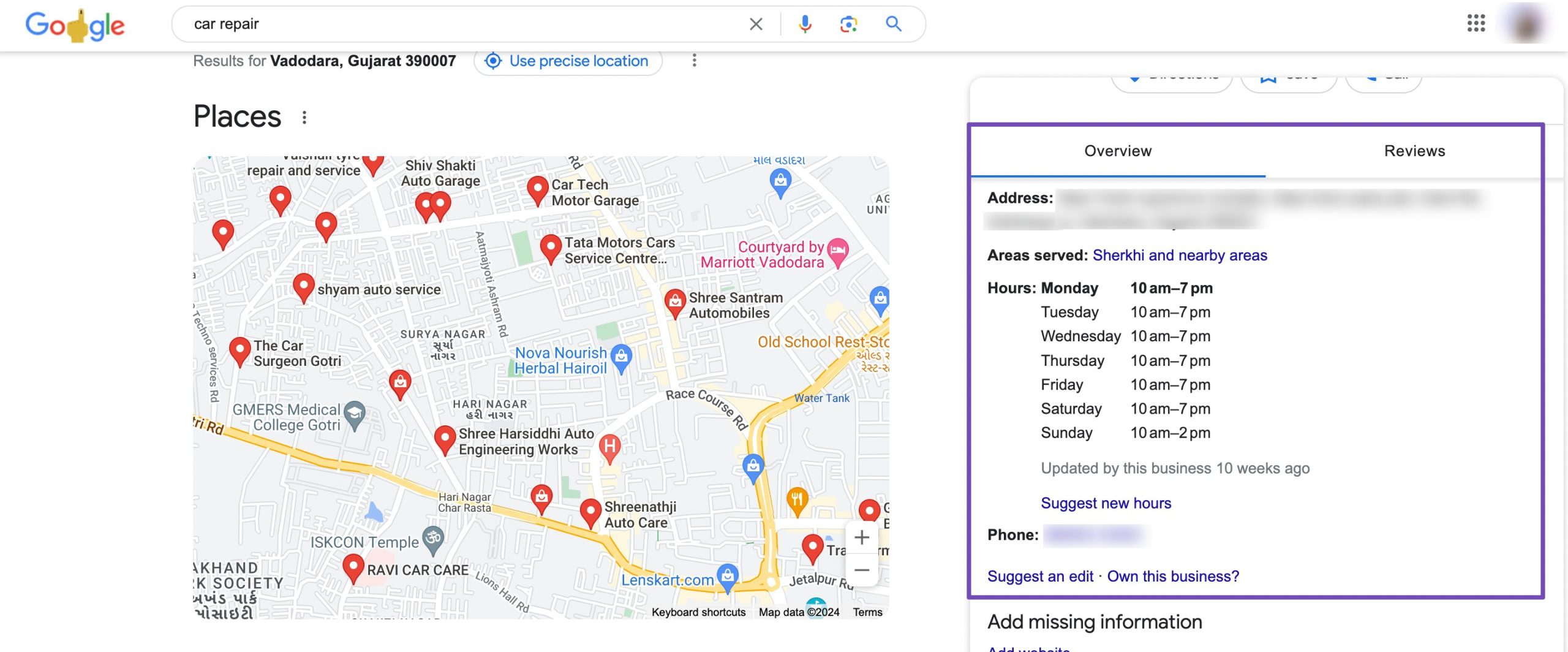Open map Terms link

[867, 612]
